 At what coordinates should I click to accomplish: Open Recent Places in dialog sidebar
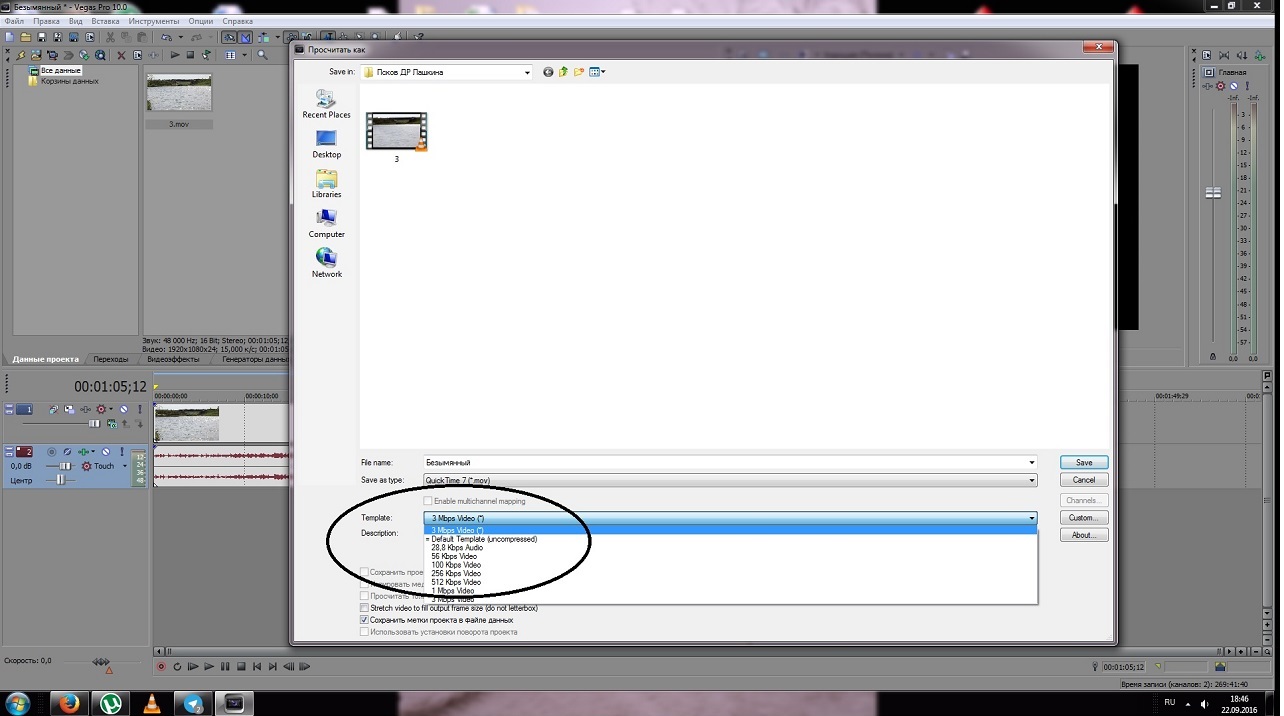(x=326, y=104)
